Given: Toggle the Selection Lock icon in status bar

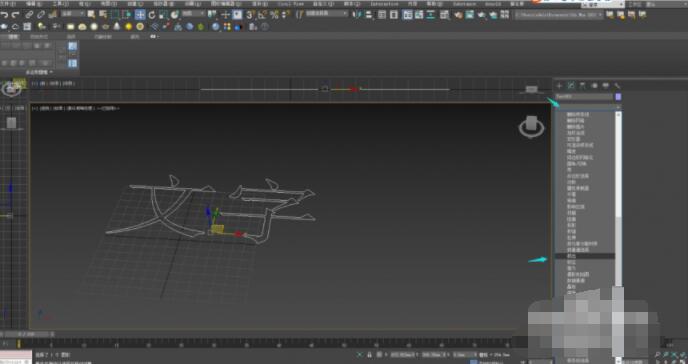Looking at the screenshot, I should coord(370,354).
